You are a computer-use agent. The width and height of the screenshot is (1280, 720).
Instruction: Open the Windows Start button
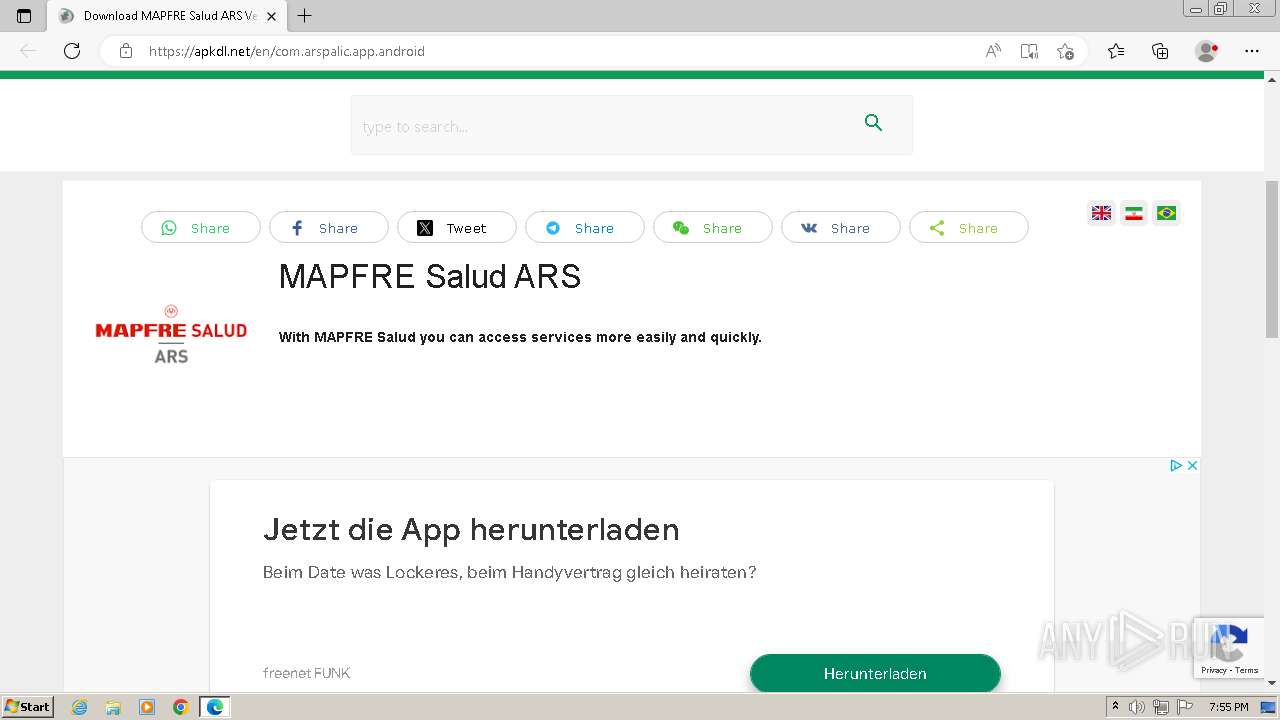(27, 707)
